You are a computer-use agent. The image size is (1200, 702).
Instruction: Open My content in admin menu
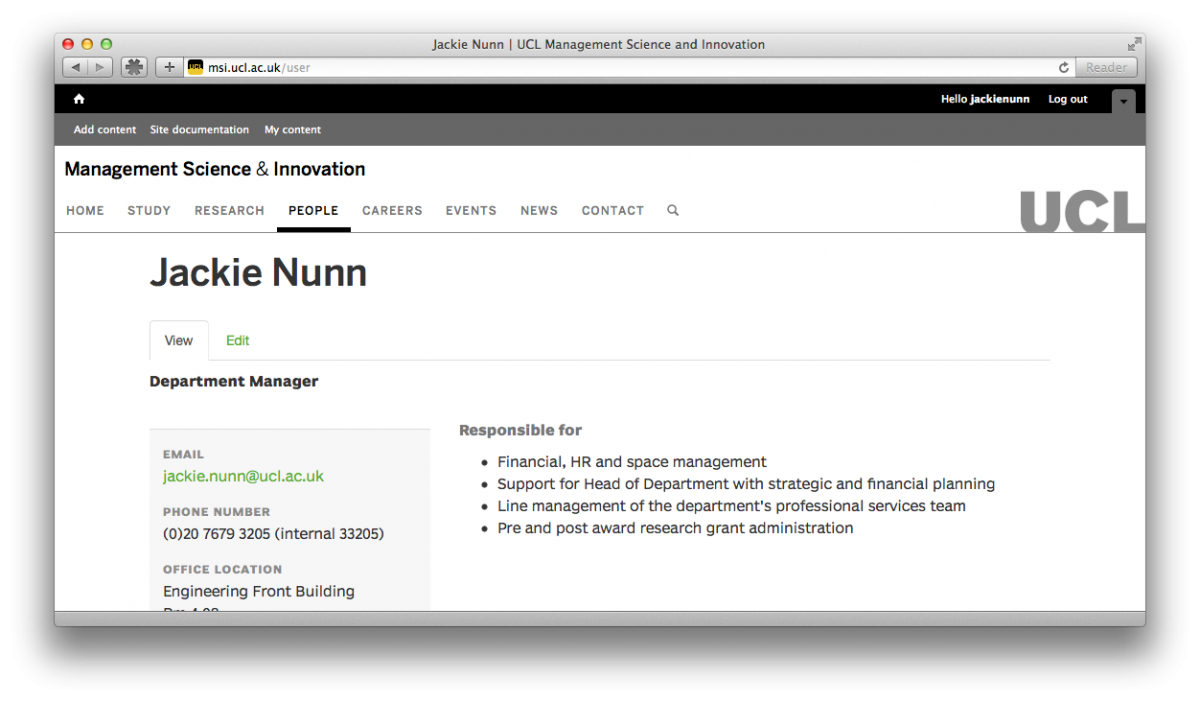tap(293, 129)
